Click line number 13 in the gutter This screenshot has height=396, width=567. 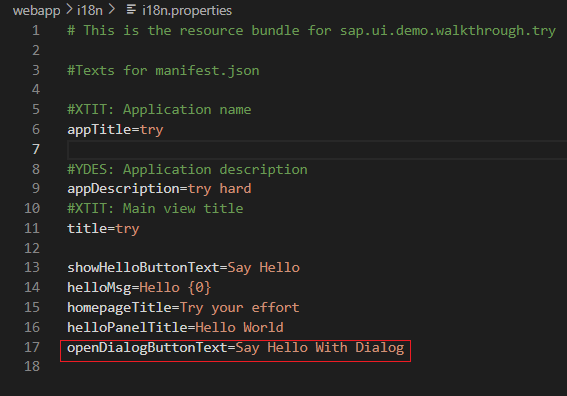32,268
